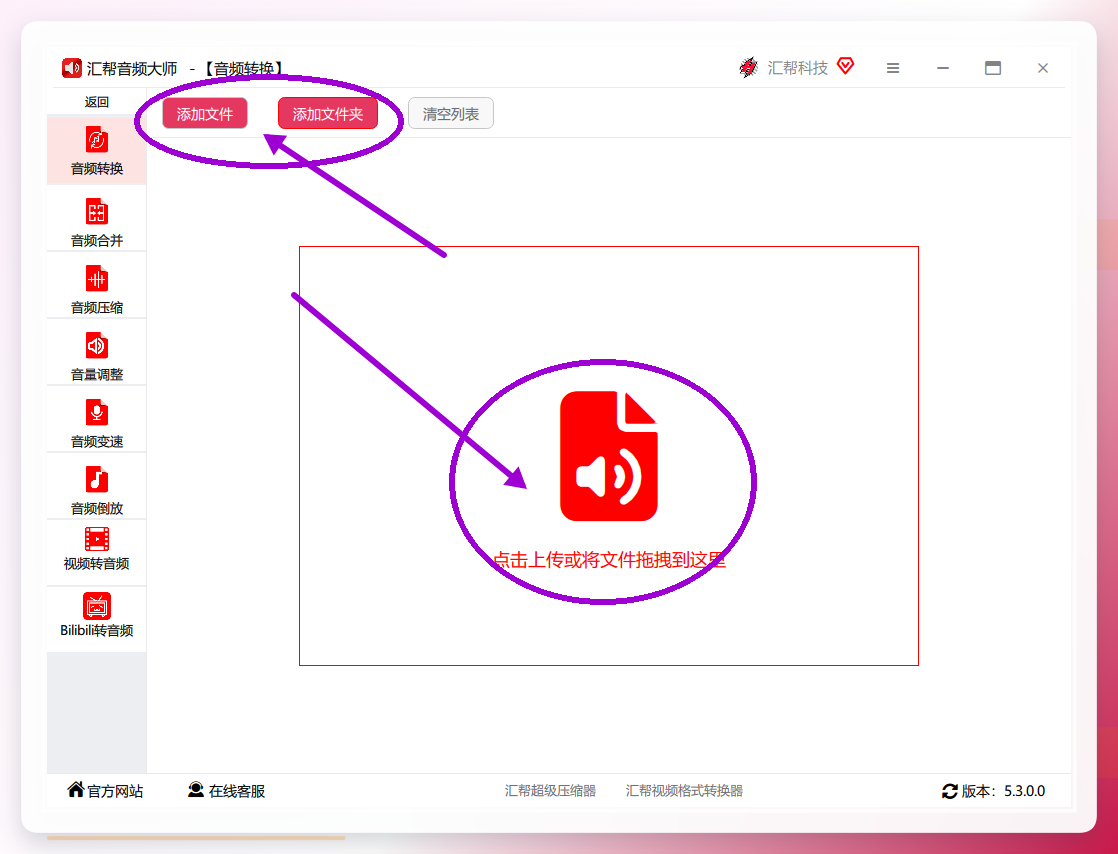Open the 汇帮视频格式转换器 link

(684, 791)
